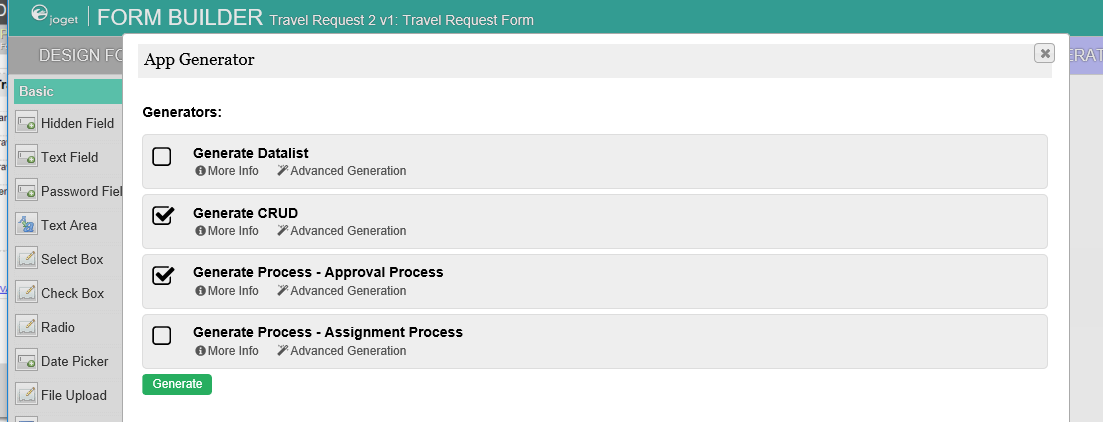Pick the Check Box element icon
Viewport: 1103px width, 422px height.
(27, 293)
